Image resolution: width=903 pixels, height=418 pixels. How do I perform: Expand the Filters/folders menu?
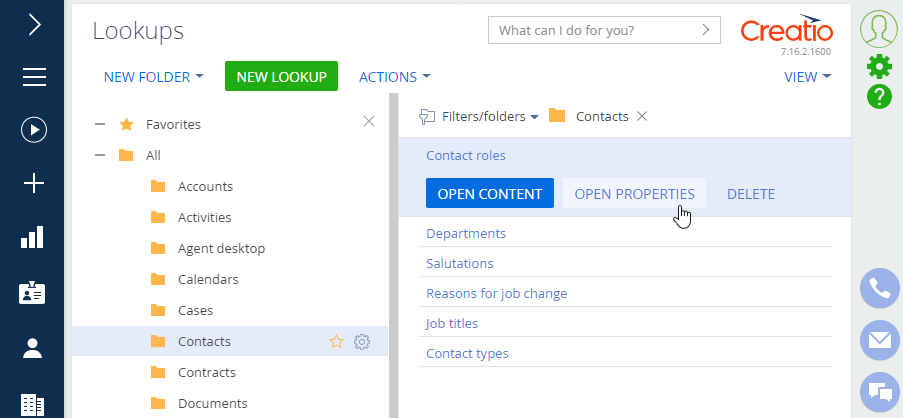pyautogui.click(x=479, y=117)
